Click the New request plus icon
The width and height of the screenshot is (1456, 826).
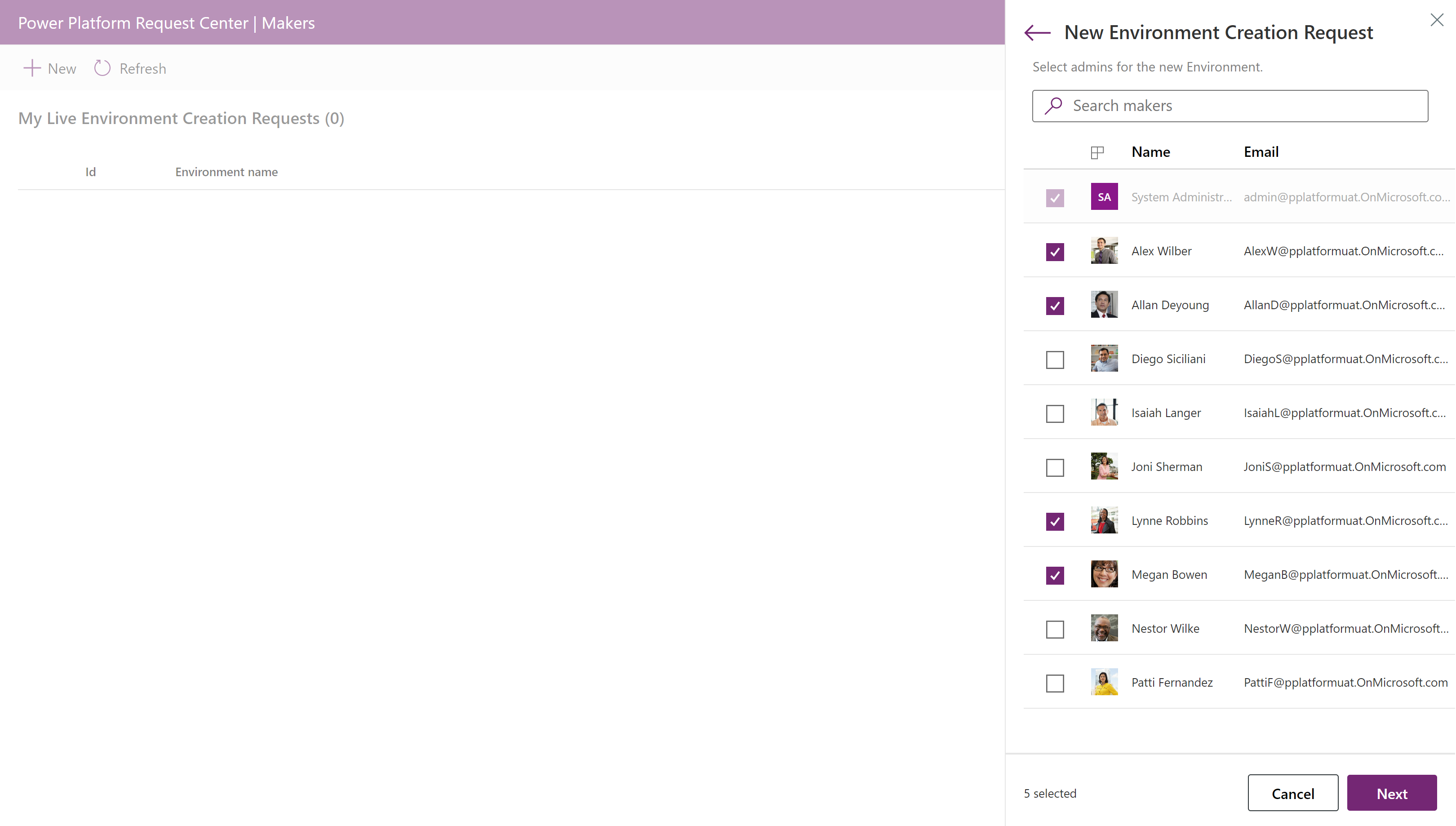[30, 67]
